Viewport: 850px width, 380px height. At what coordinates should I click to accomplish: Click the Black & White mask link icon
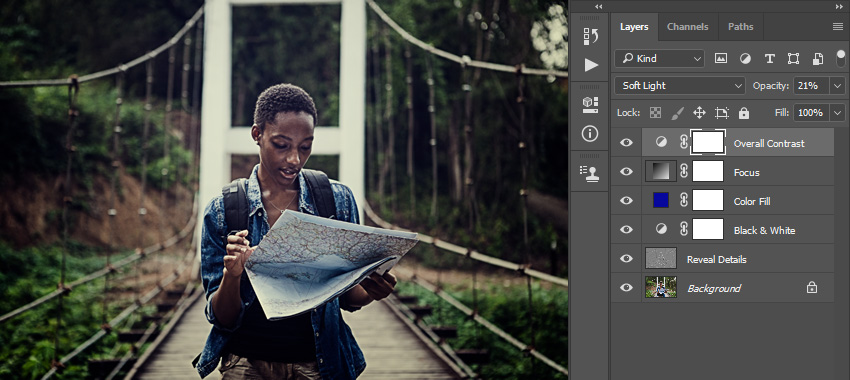pyautogui.click(x=684, y=229)
